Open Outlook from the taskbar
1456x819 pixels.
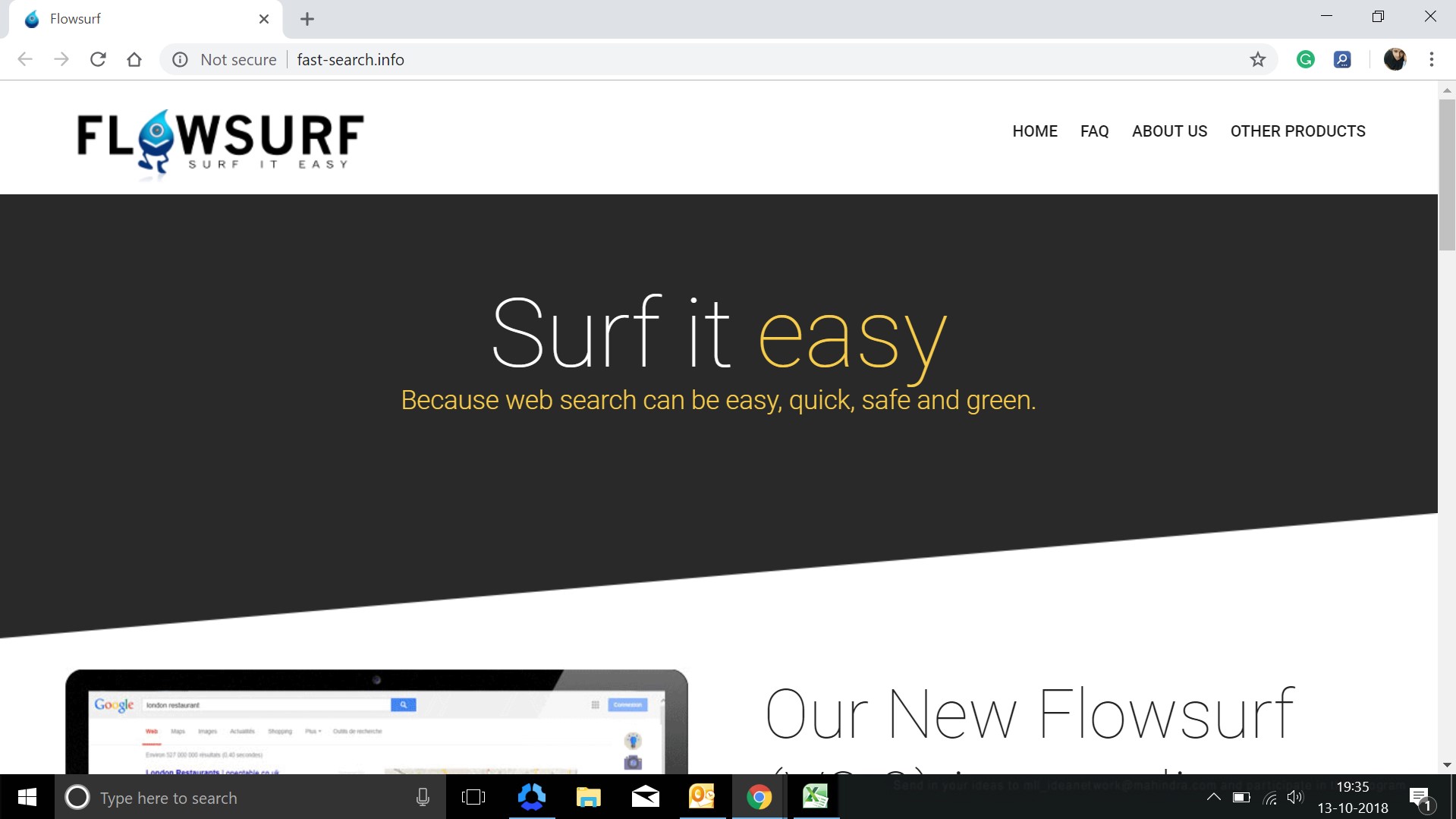pos(702,797)
